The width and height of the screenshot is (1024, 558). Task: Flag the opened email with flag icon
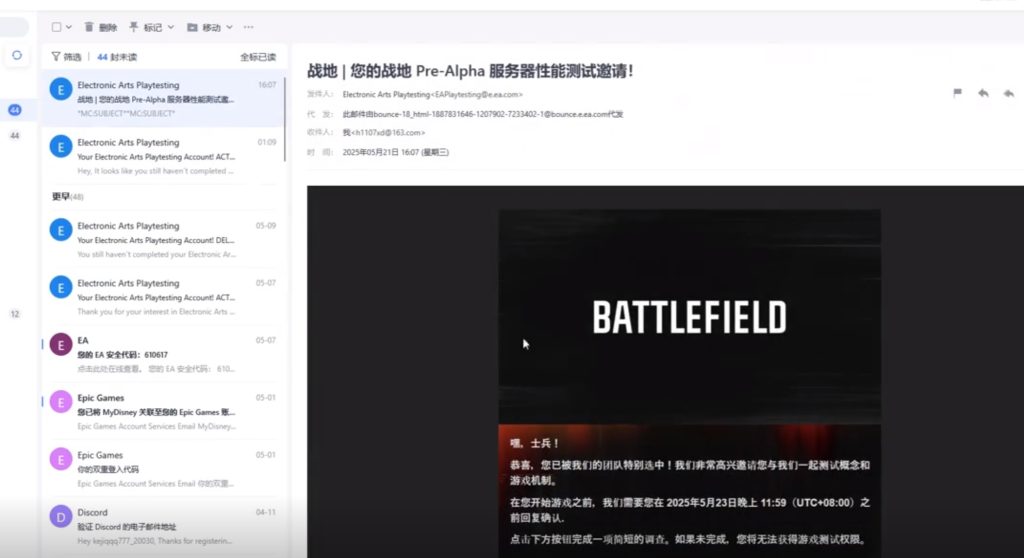click(x=957, y=93)
